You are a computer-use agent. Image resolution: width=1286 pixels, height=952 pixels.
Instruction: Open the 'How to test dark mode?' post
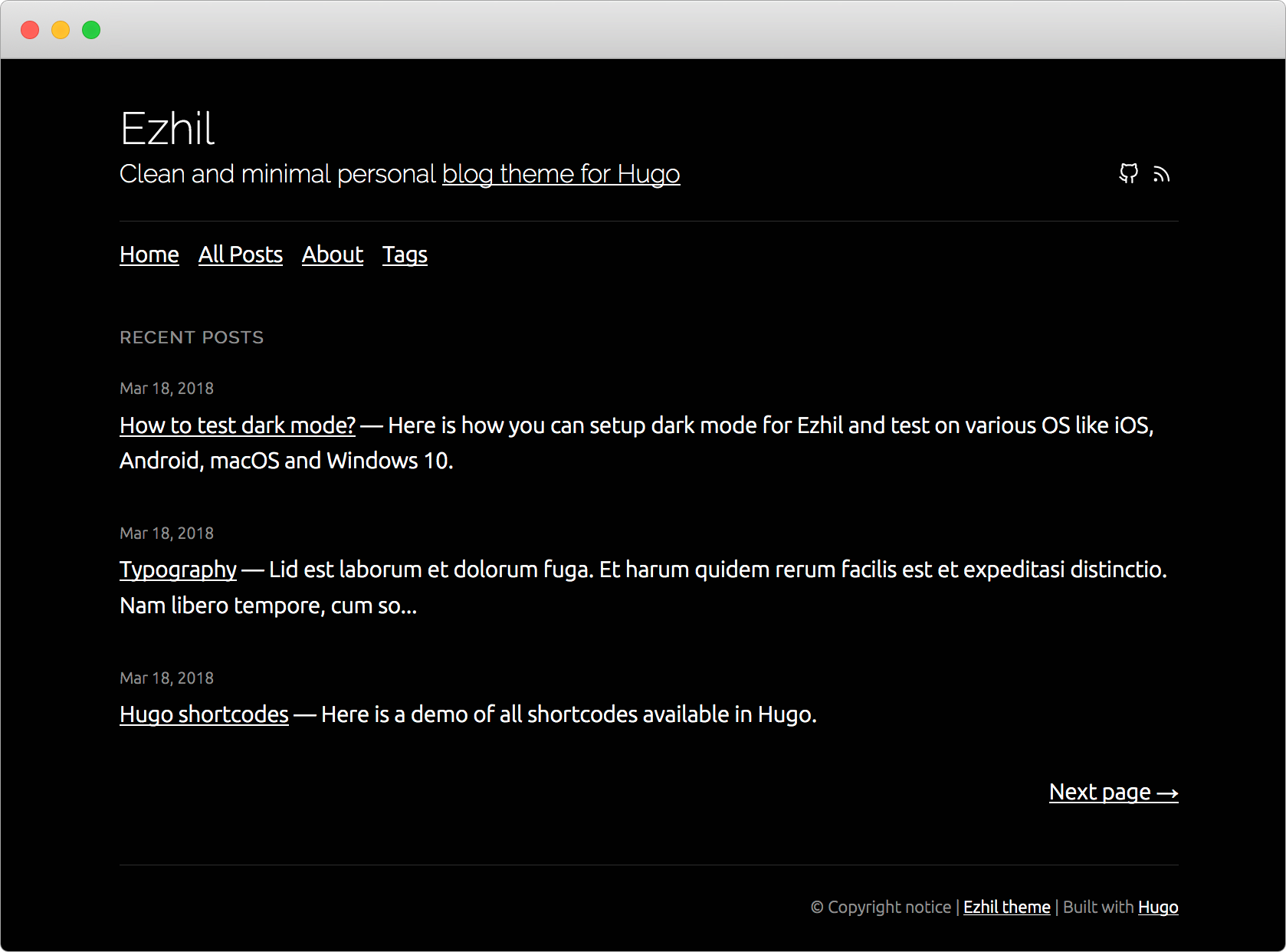coord(238,425)
